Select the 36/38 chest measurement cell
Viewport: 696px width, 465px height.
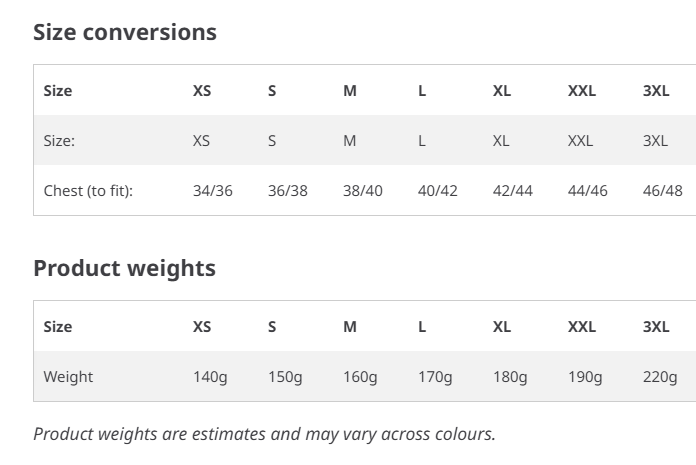click(x=287, y=190)
